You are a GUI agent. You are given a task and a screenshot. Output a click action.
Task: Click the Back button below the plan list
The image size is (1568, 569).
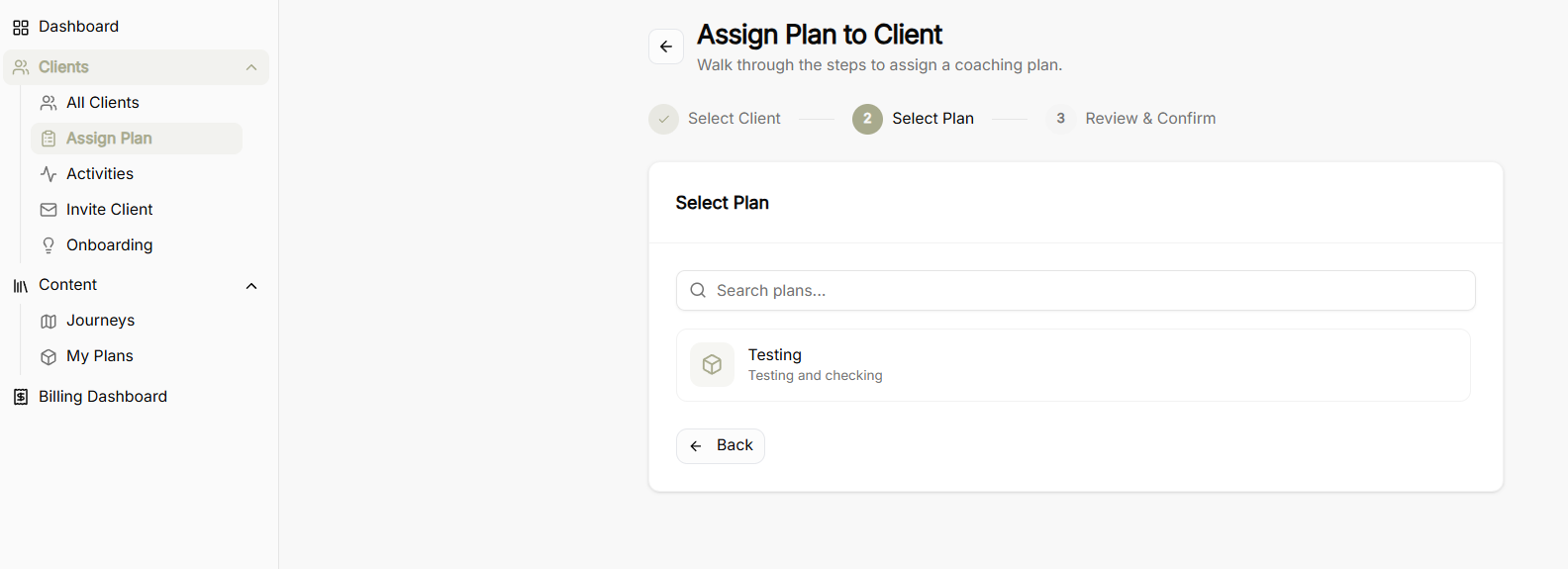point(721,446)
